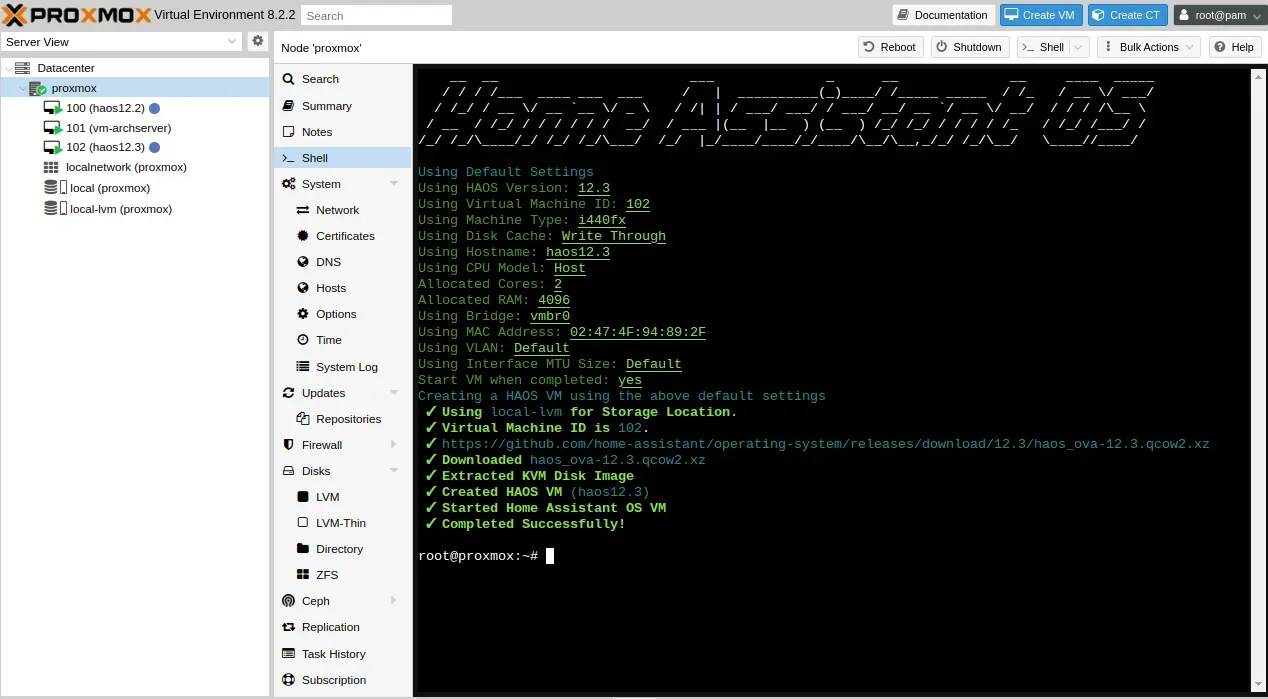This screenshot has width=1268, height=699.
Task: Select VM 100 (haos12.2) in tree
Action: coord(105,108)
